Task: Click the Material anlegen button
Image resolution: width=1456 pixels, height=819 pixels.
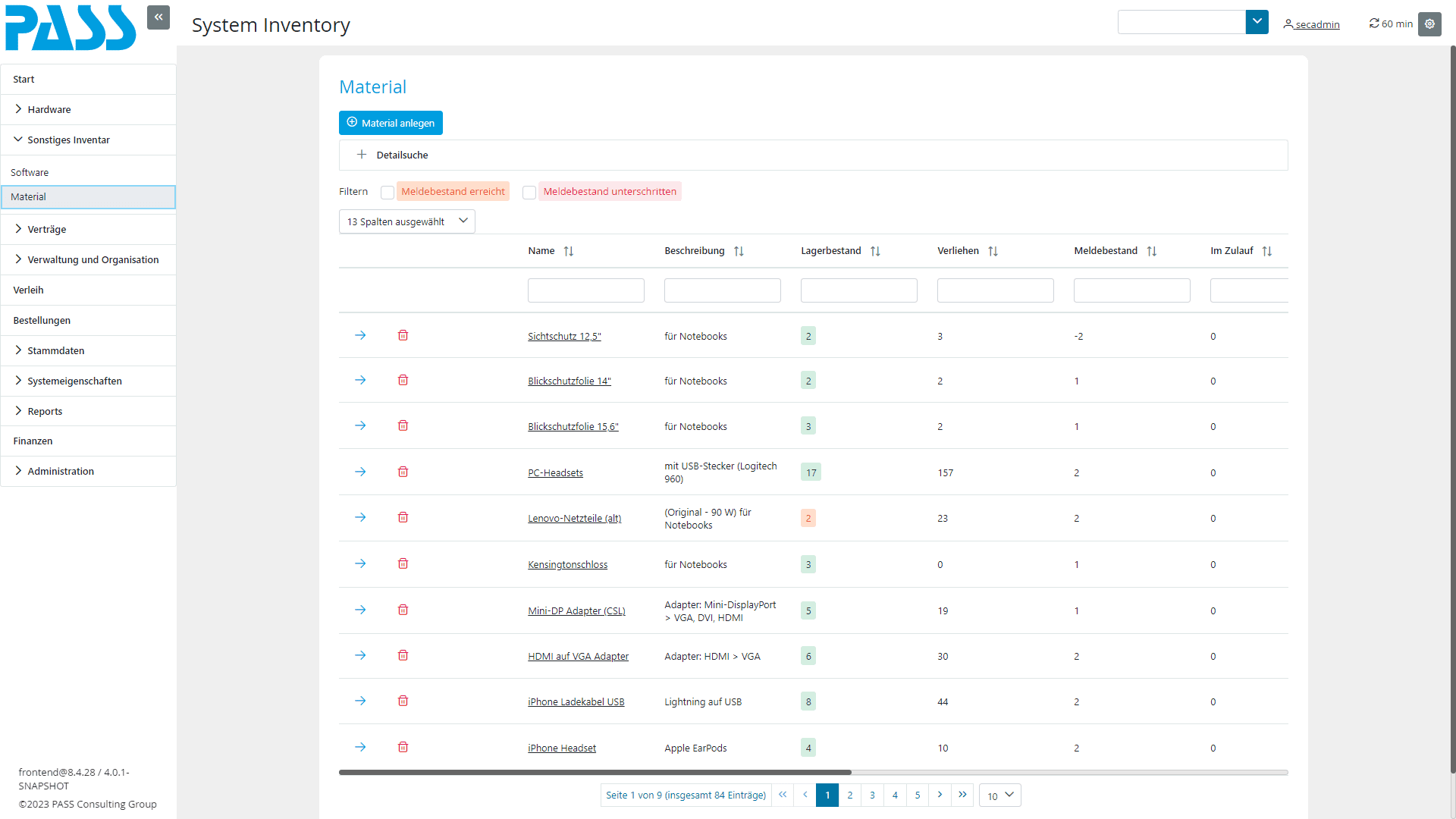Action: pos(391,123)
